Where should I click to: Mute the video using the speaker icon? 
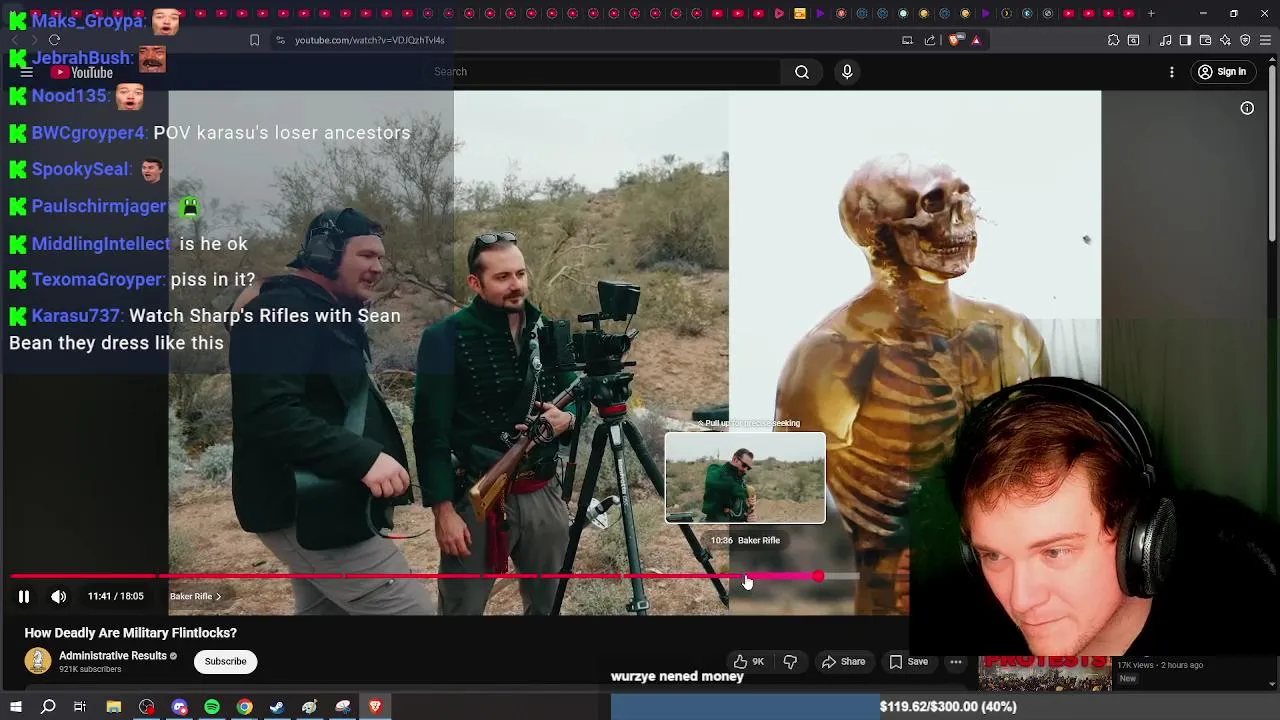(x=59, y=596)
